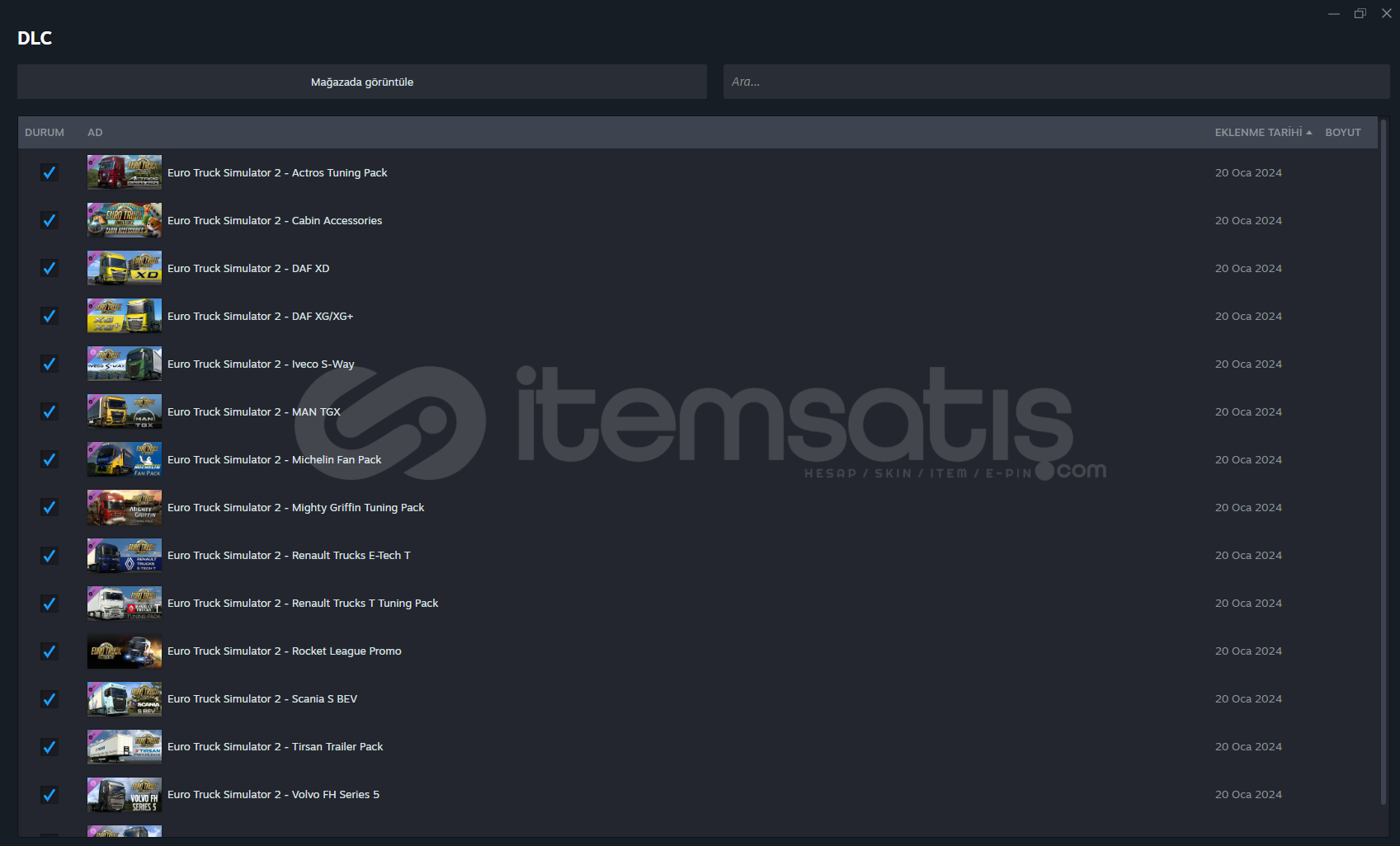The width and height of the screenshot is (1400, 846).
Task: Toggle the Scania S BEV checkbox
Action: click(49, 698)
